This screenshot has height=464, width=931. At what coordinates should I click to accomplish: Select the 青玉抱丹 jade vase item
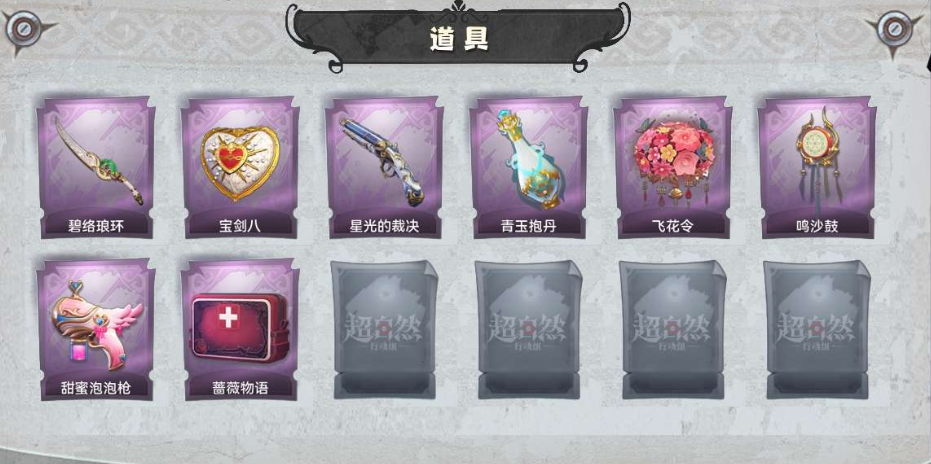[528, 168]
